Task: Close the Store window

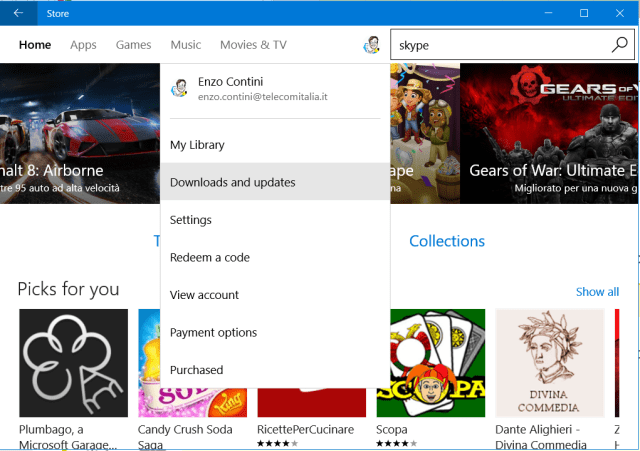Action: click(x=620, y=13)
